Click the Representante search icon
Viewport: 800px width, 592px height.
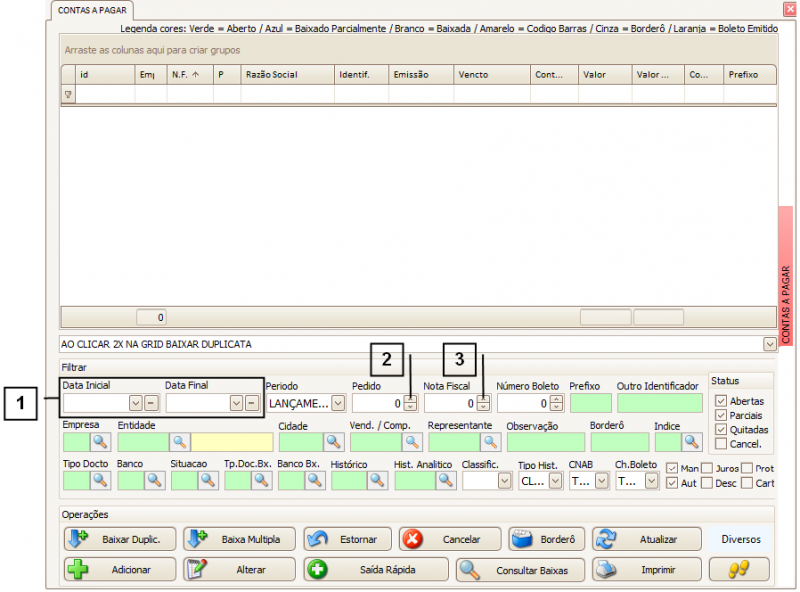point(492,441)
